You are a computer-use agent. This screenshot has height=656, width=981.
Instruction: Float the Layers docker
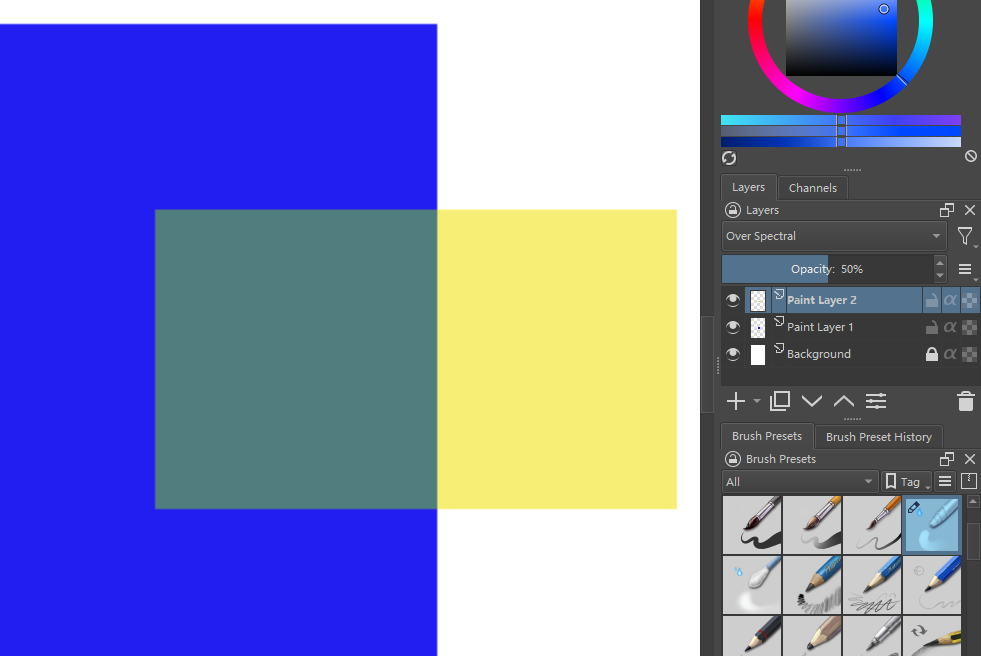(947, 210)
